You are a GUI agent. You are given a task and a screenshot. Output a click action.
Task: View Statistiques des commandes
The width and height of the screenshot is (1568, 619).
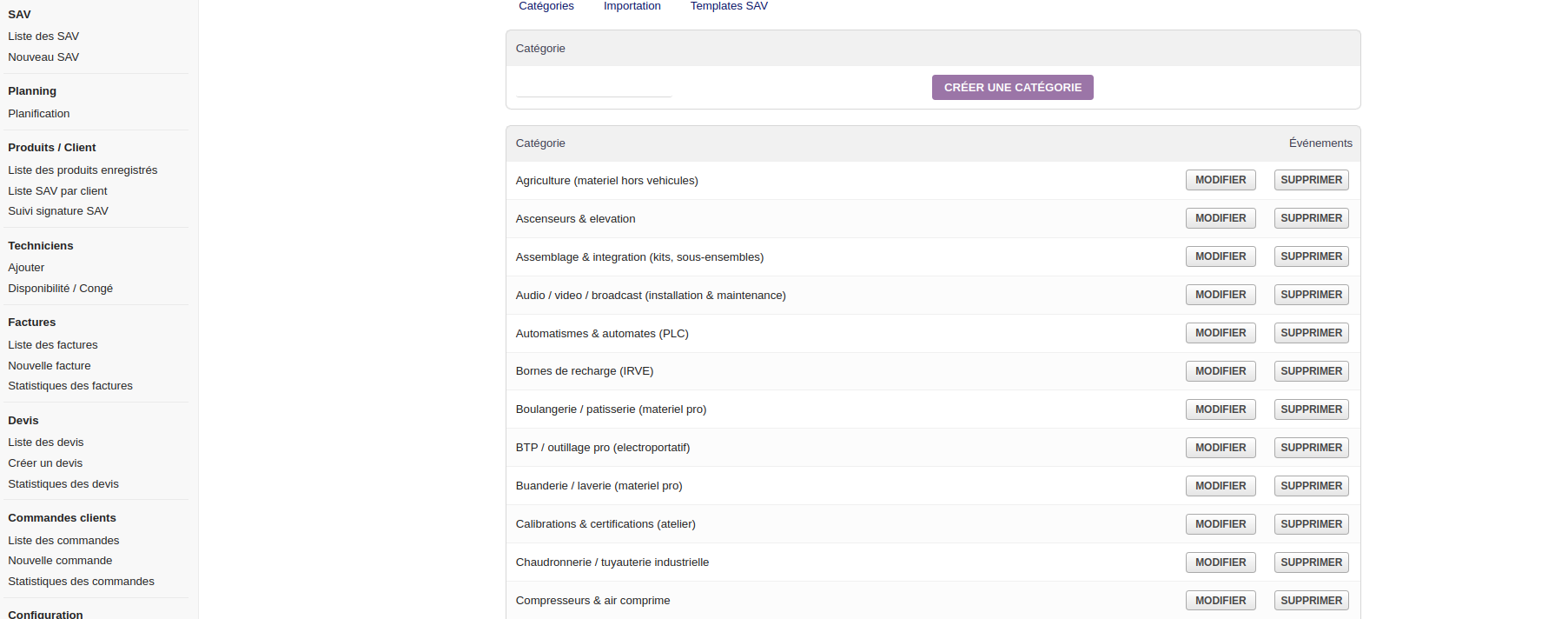81,582
